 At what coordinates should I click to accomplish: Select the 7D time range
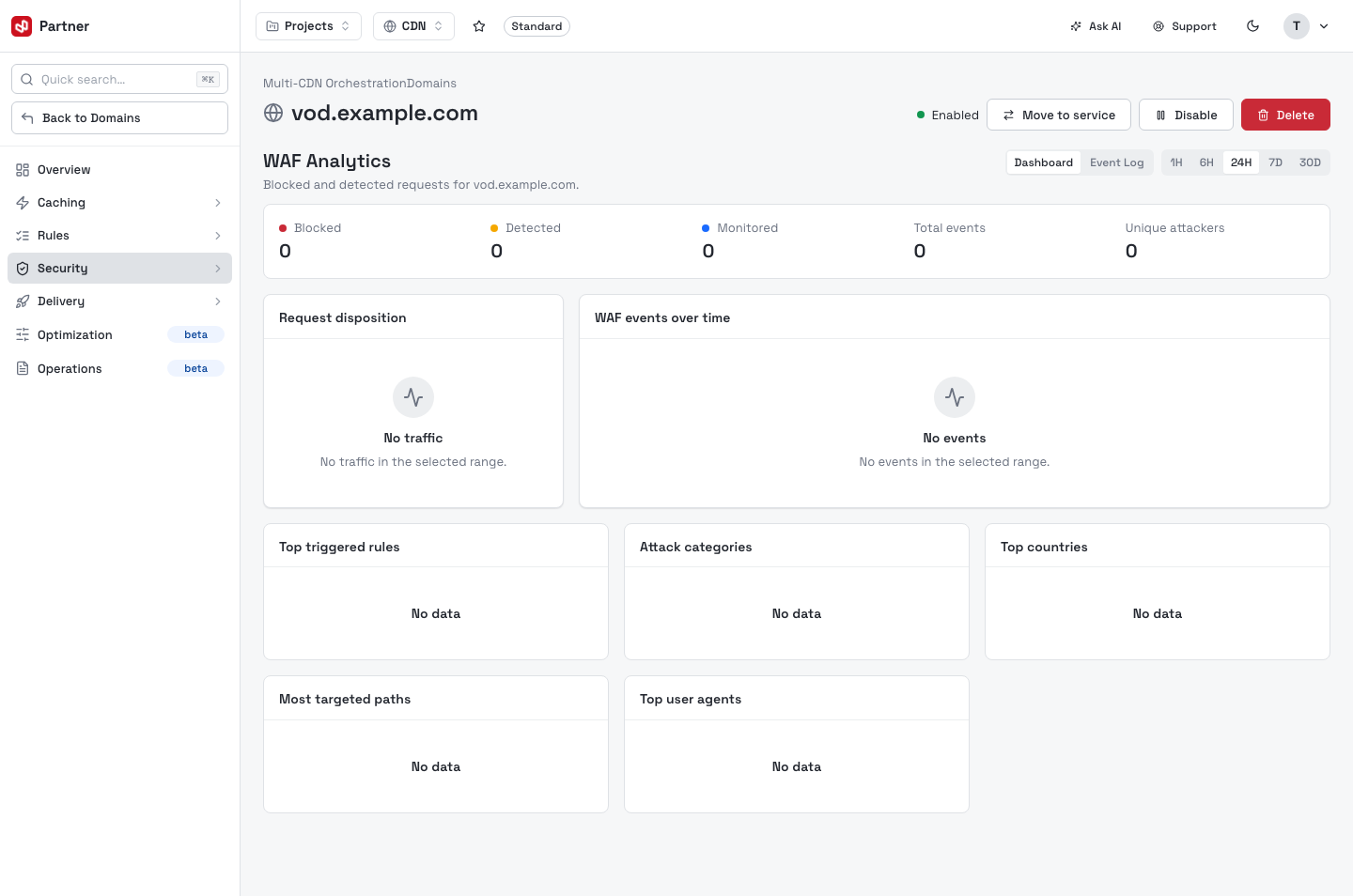[1275, 162]
